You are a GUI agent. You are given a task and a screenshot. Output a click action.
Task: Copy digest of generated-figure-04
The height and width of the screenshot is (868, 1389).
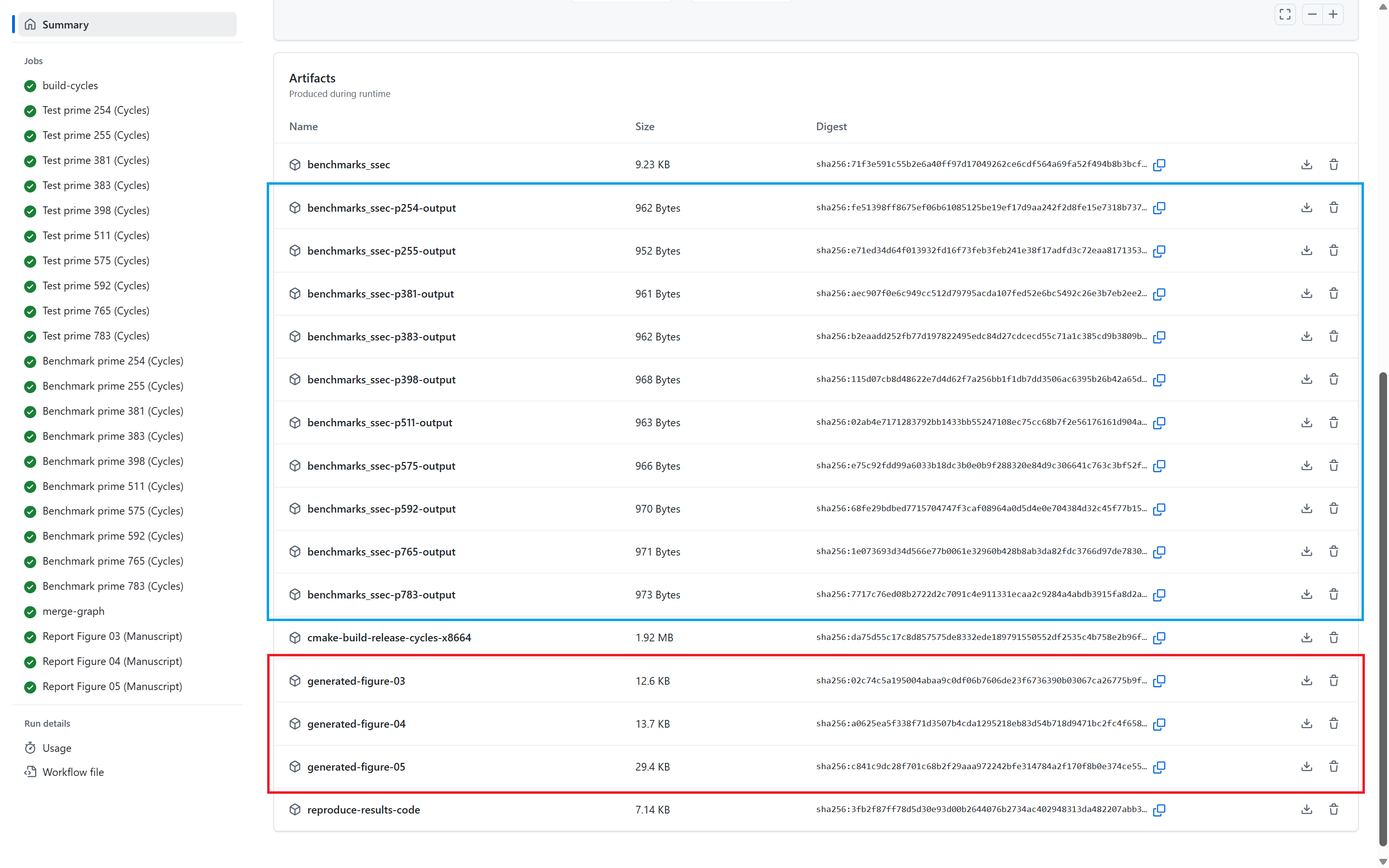(1159, 724)
